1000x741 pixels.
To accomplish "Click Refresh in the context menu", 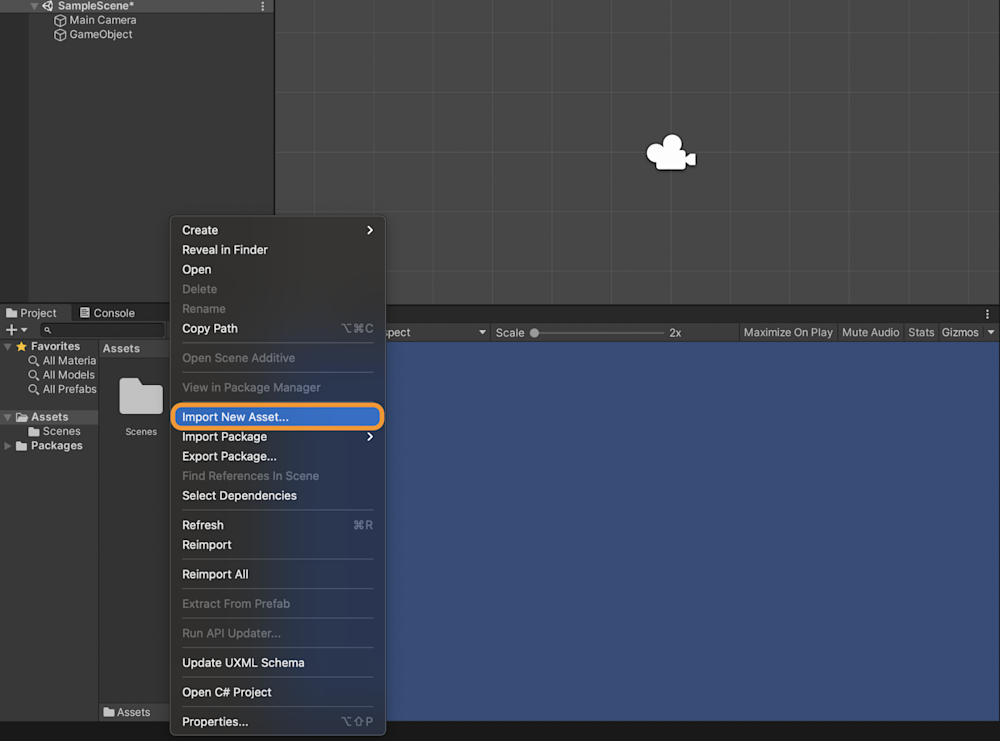I will click(202, 524).
